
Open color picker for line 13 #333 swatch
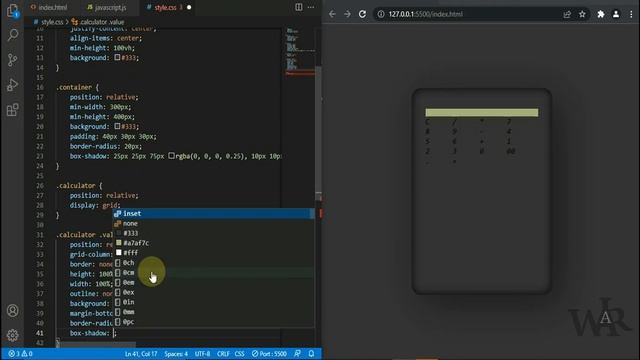pos(117,58)
